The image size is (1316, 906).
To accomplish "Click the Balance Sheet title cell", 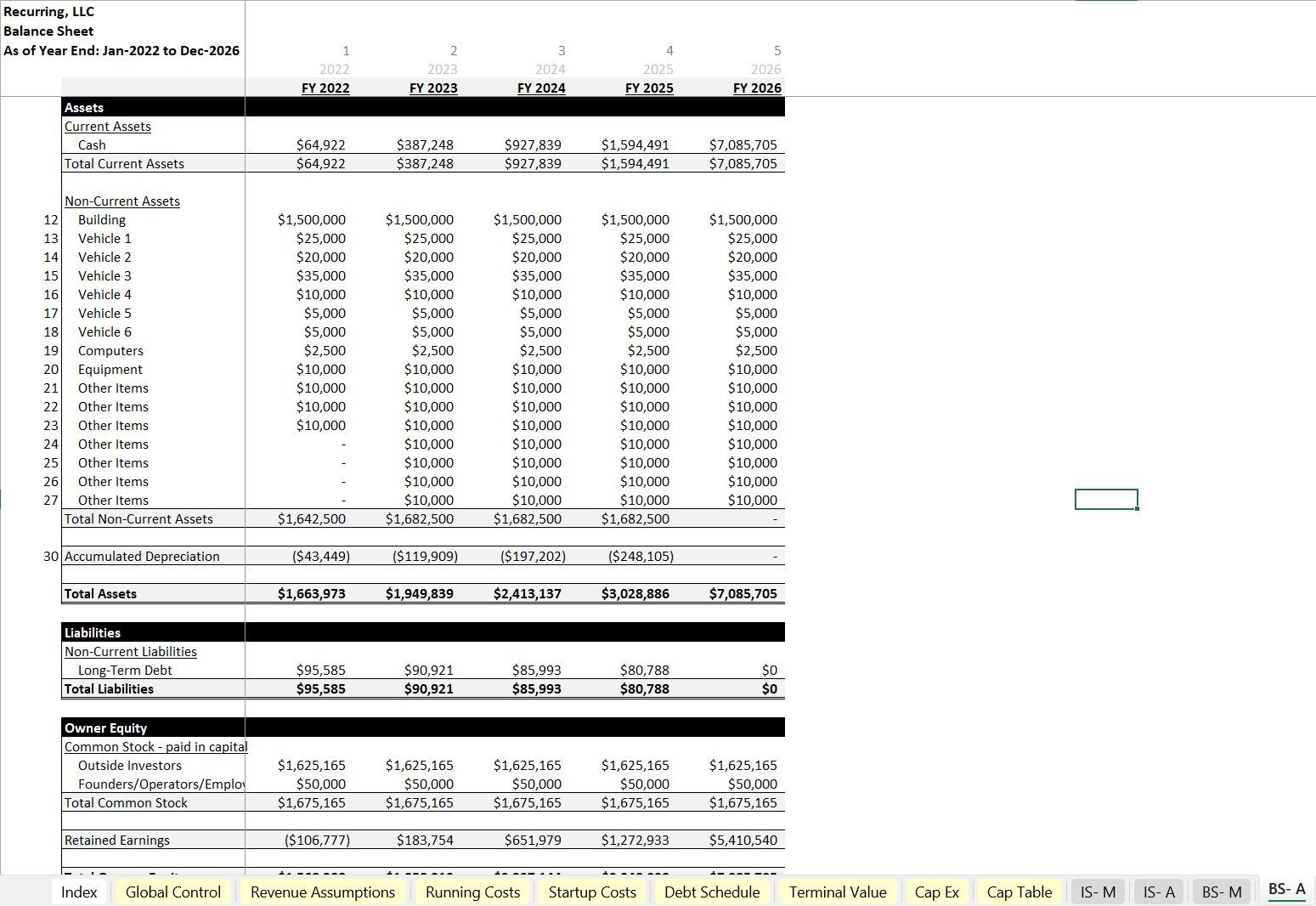I will click(x=48, y=31).
